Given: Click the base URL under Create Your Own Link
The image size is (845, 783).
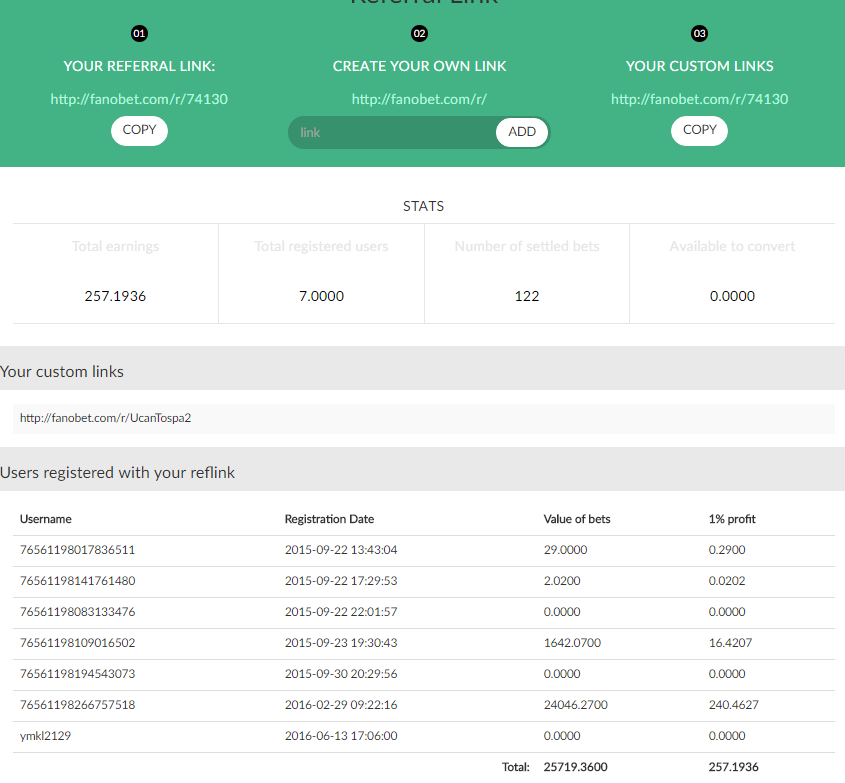Looking at the screenshot, I should [x=419, y=99].
